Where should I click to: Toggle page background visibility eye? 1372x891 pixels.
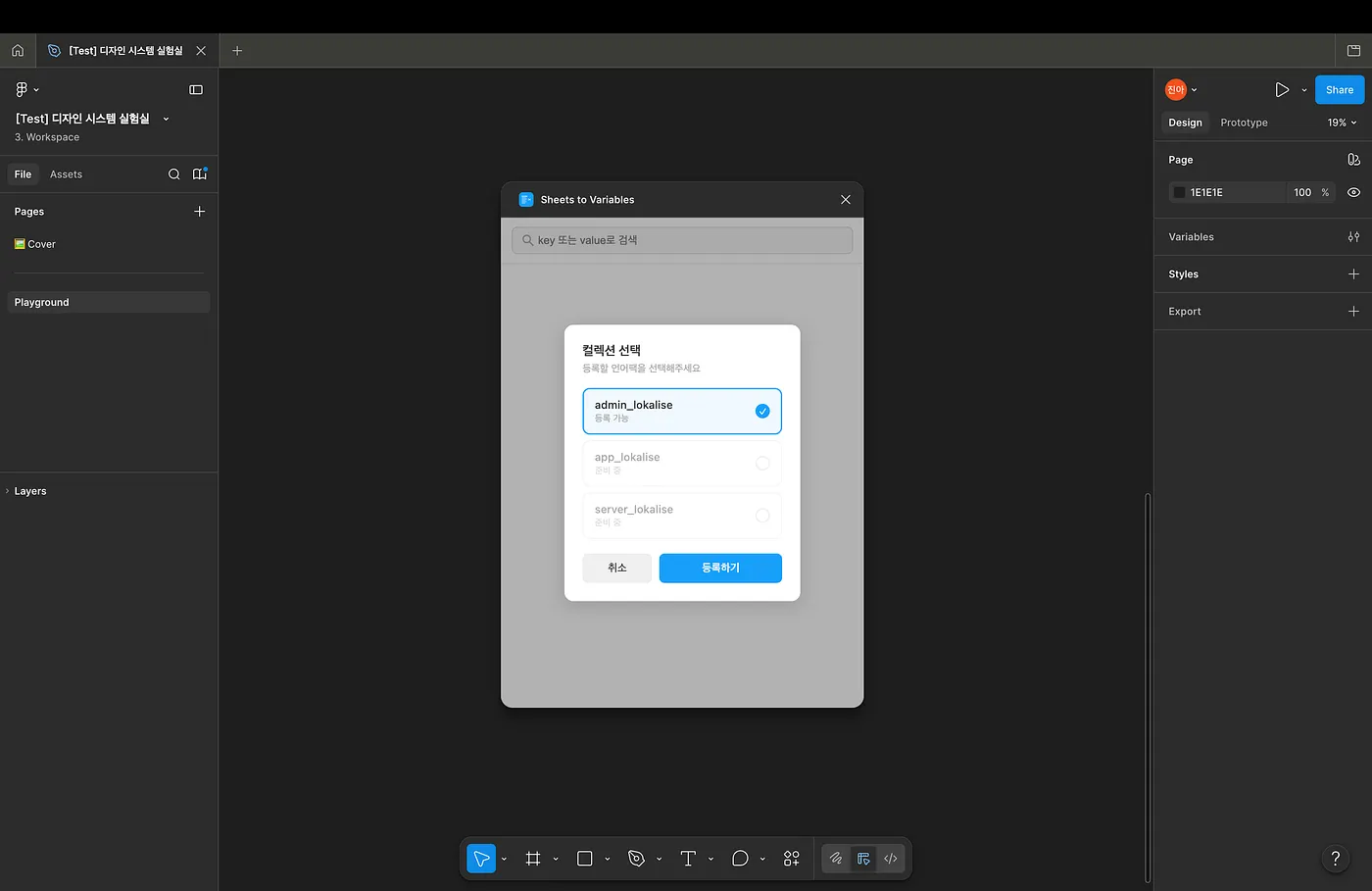coord(1353,193)
